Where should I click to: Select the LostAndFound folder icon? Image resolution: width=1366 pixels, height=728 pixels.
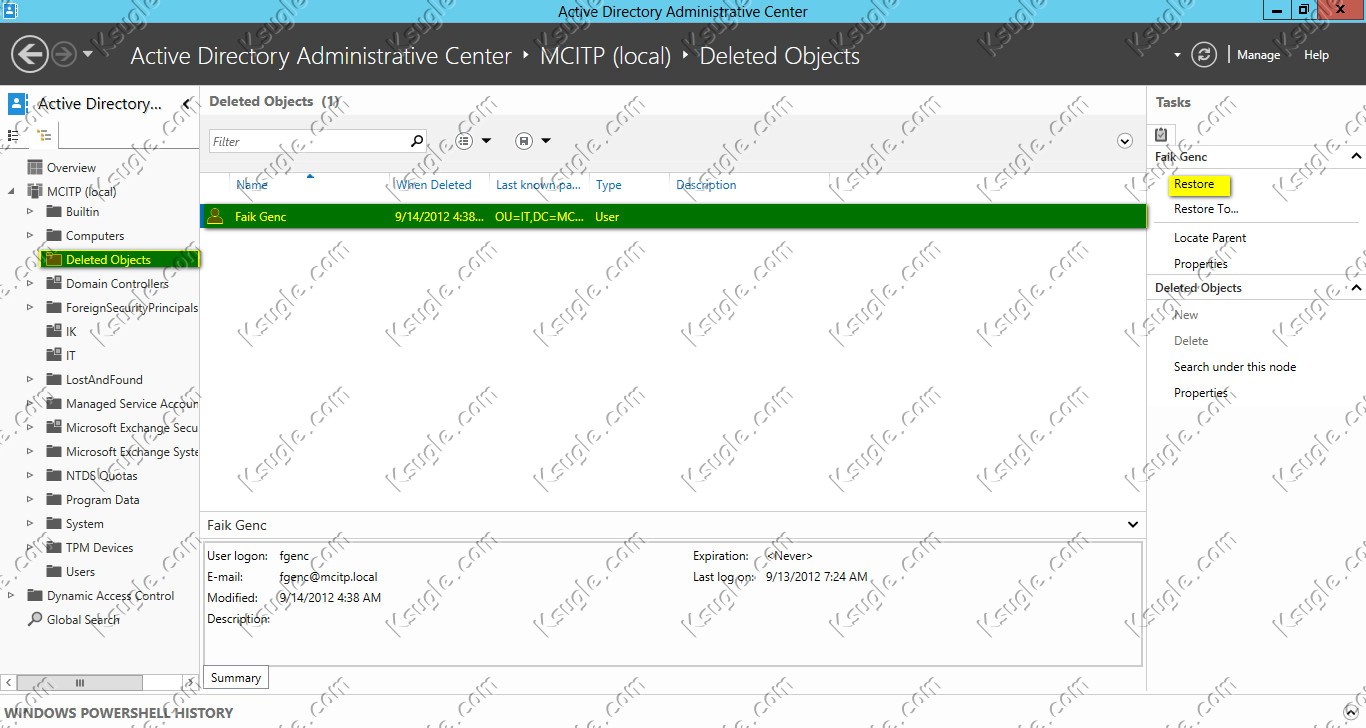click(54, 379)
